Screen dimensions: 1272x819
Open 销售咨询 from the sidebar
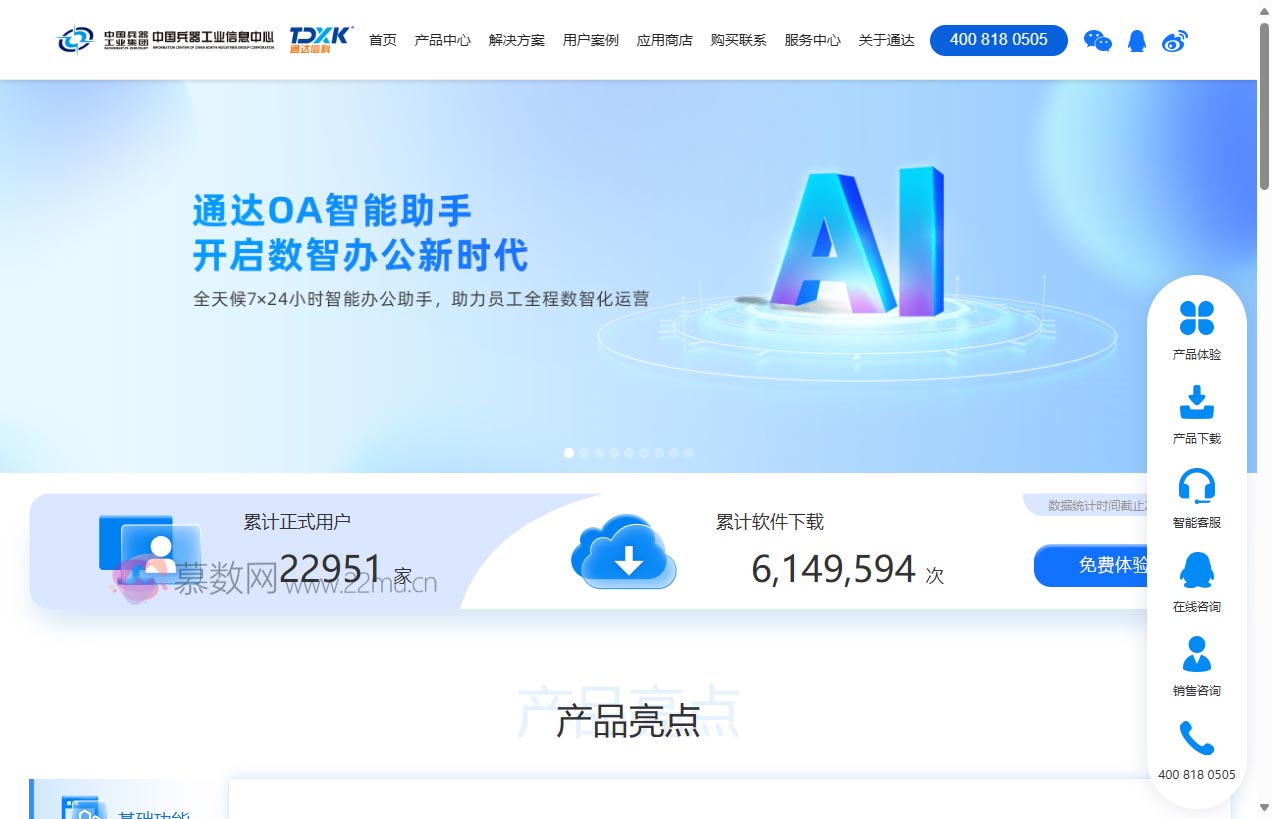1197,652
